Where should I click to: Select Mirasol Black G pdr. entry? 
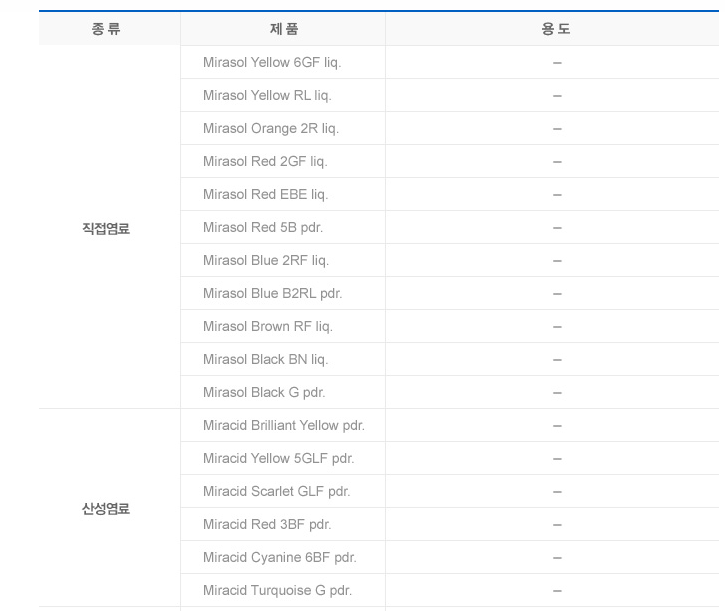264,392
